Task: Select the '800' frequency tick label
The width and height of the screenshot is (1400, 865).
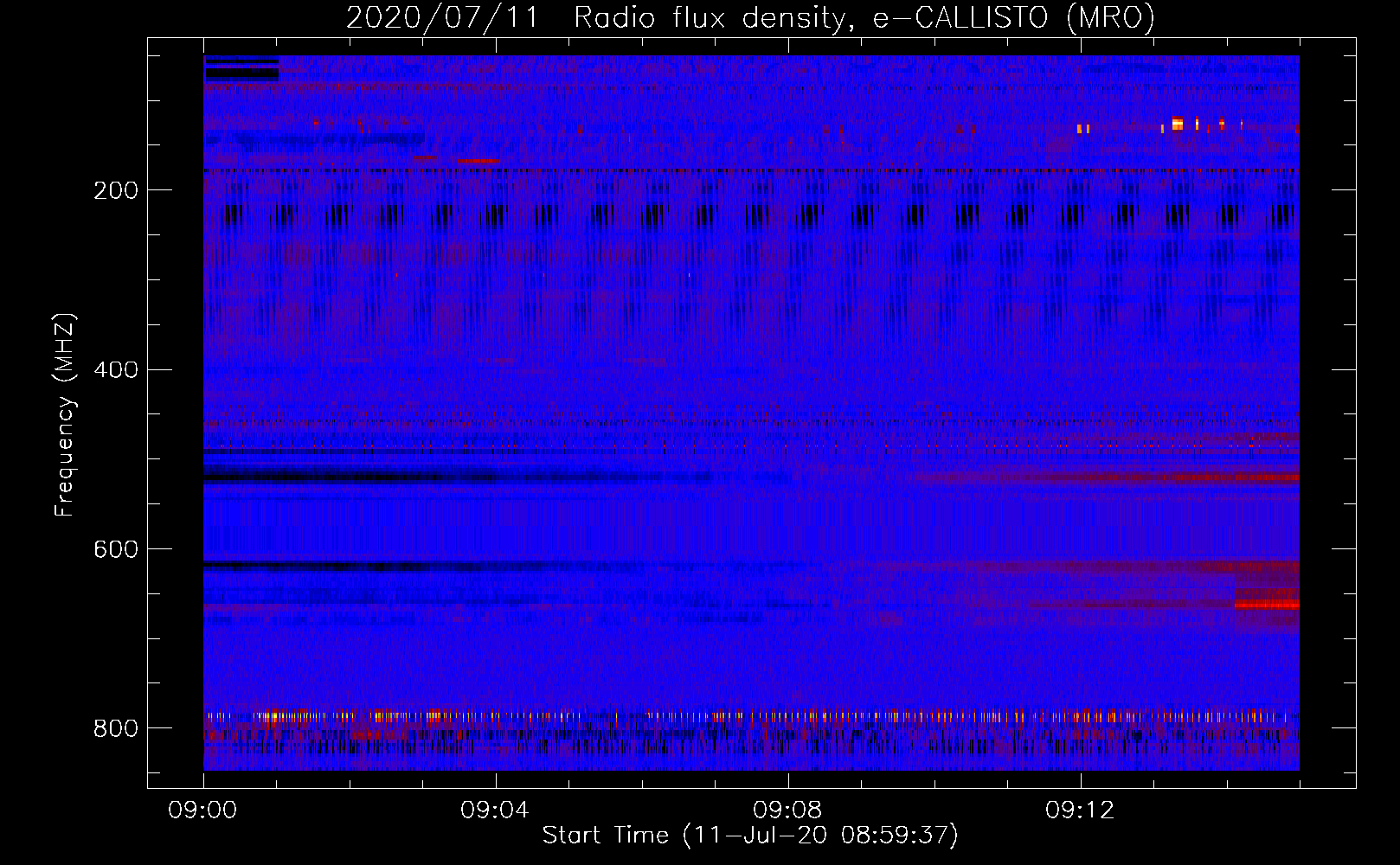Action: pyautogui.click(x=116, y=728)
